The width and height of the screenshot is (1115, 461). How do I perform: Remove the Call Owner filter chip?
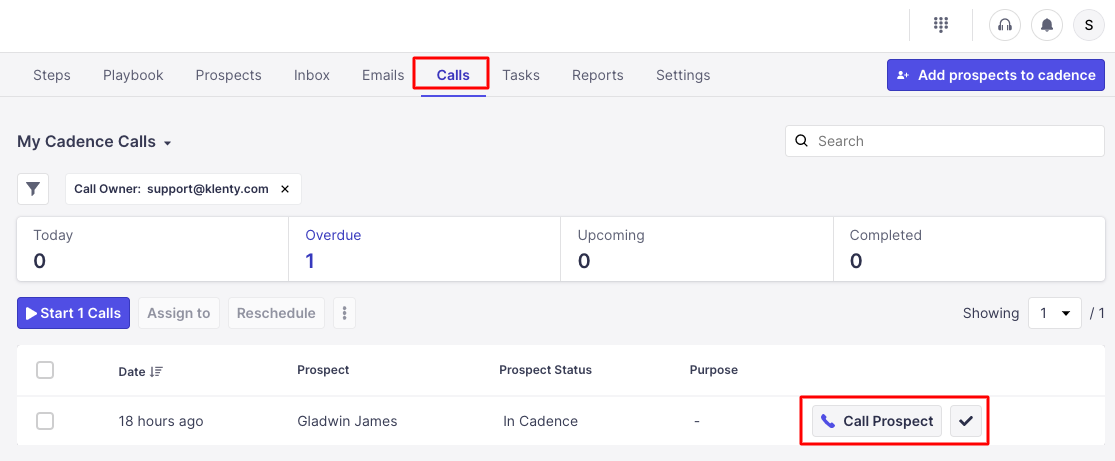(285, 188)
